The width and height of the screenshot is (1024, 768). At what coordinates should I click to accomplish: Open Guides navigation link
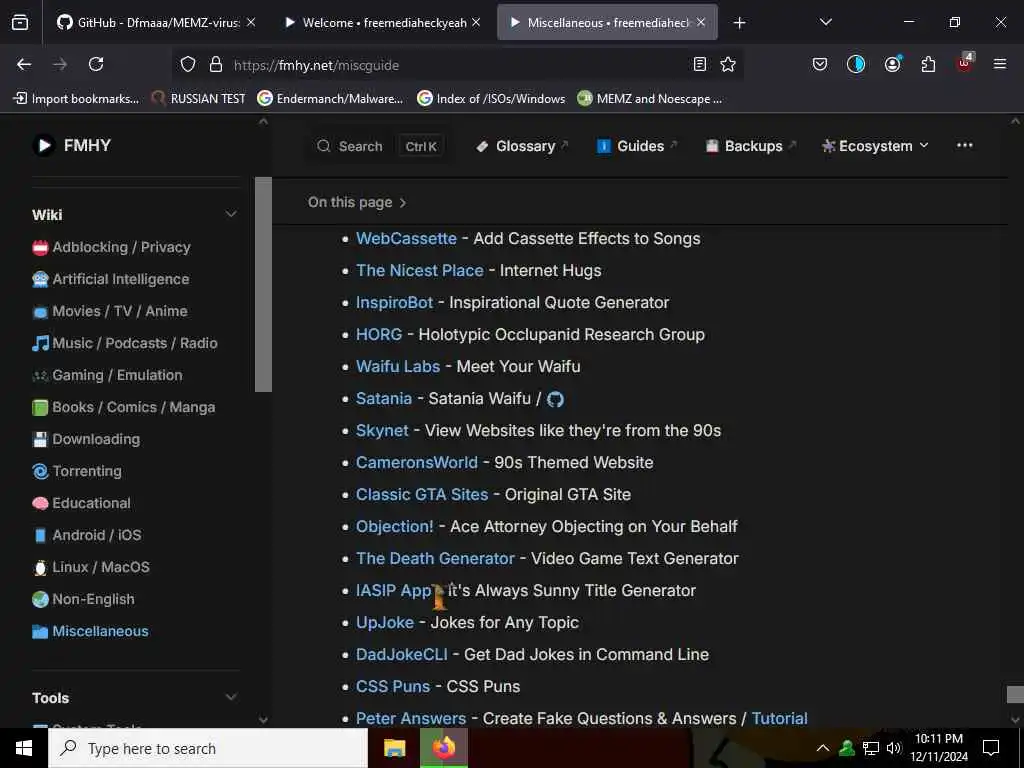(x=637, y=146)
